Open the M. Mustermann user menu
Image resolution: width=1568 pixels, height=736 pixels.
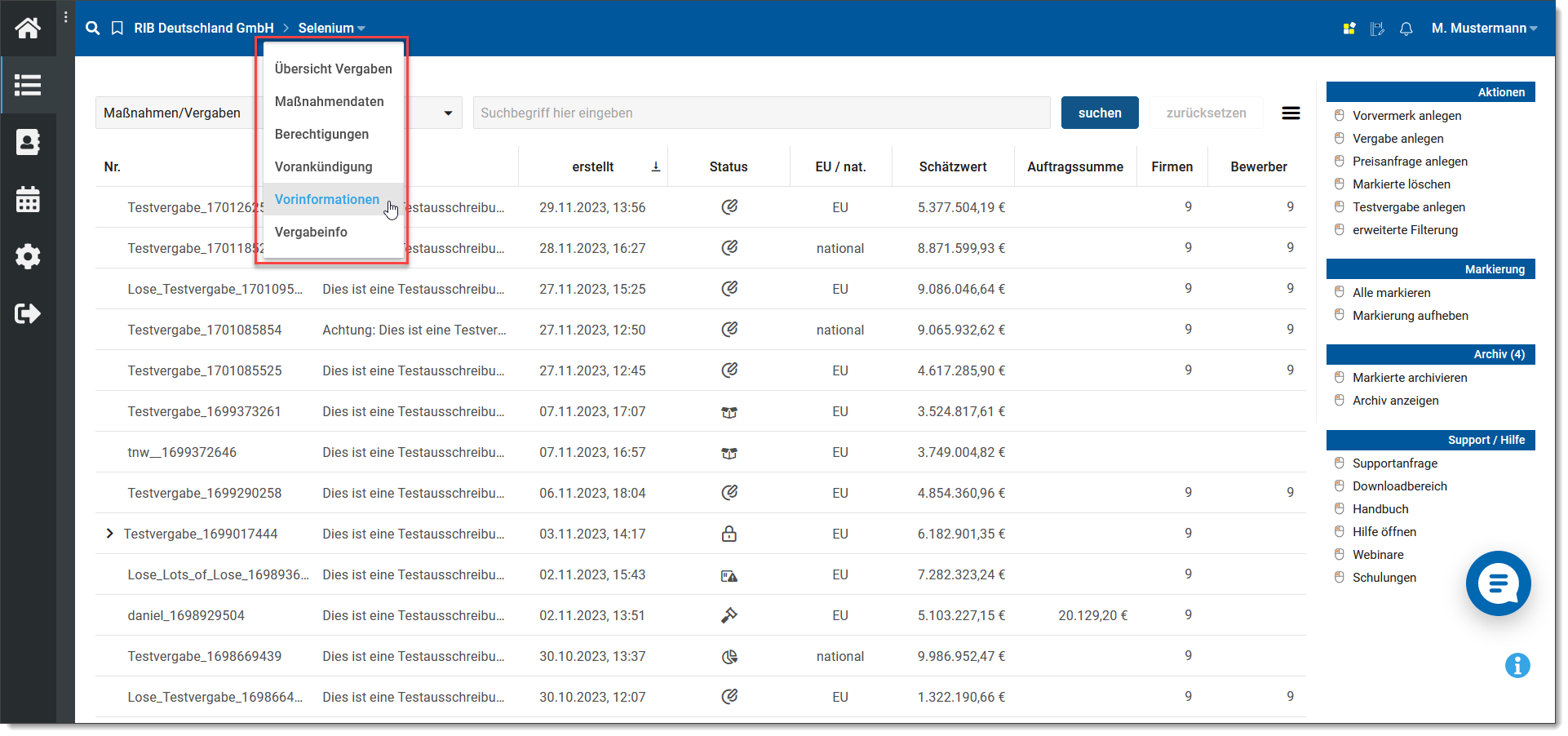1484,29
